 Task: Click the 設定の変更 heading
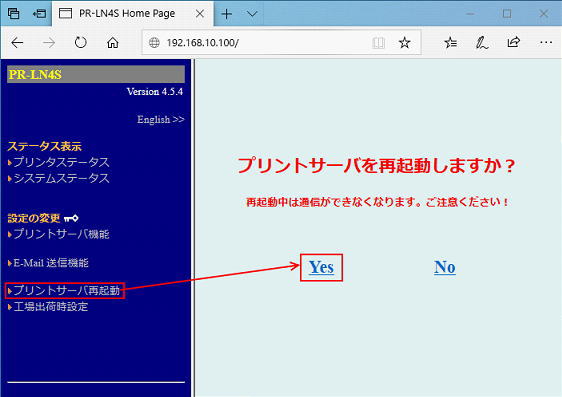pos(34,218)
